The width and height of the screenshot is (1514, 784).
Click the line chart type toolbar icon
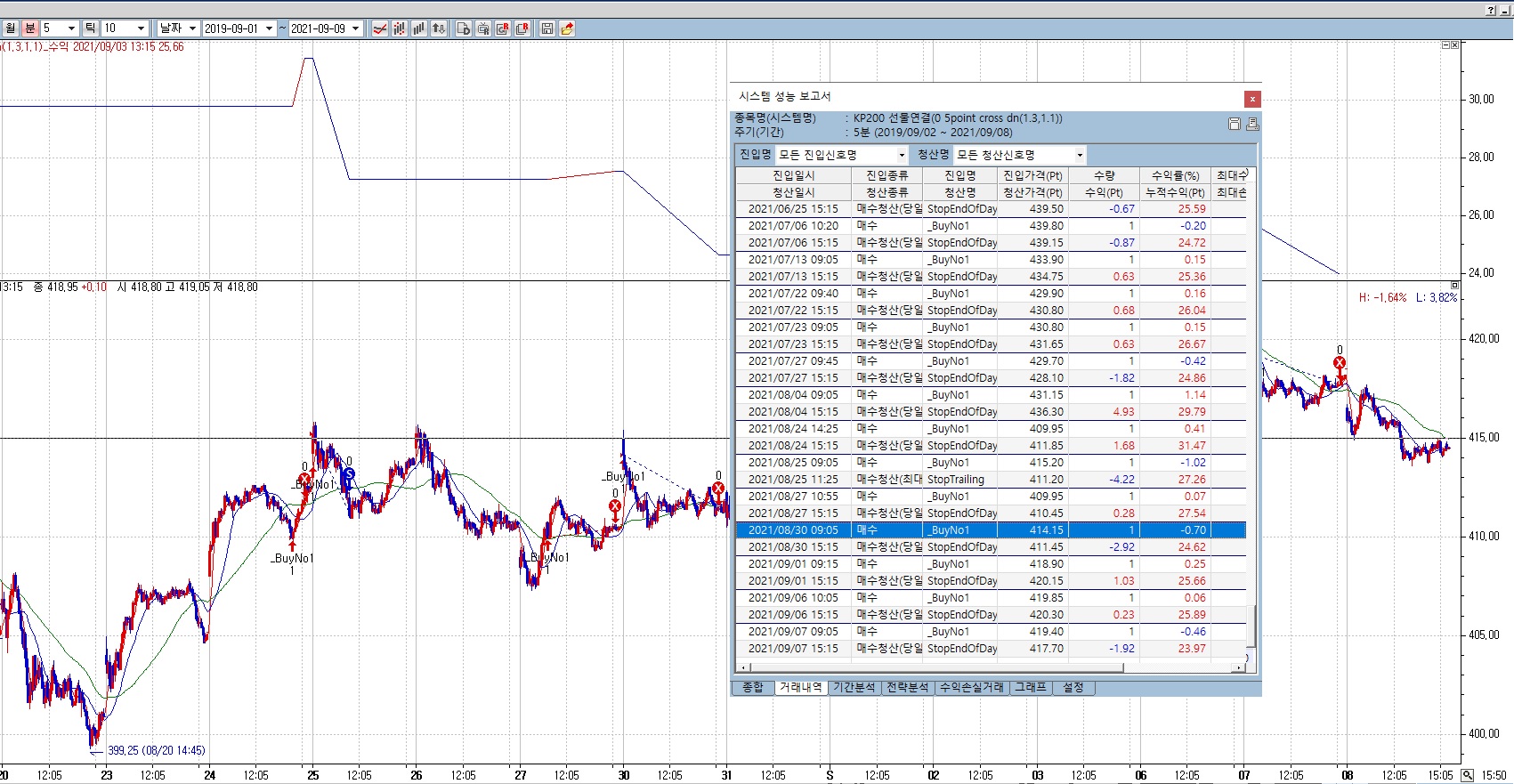coord(380,28)
